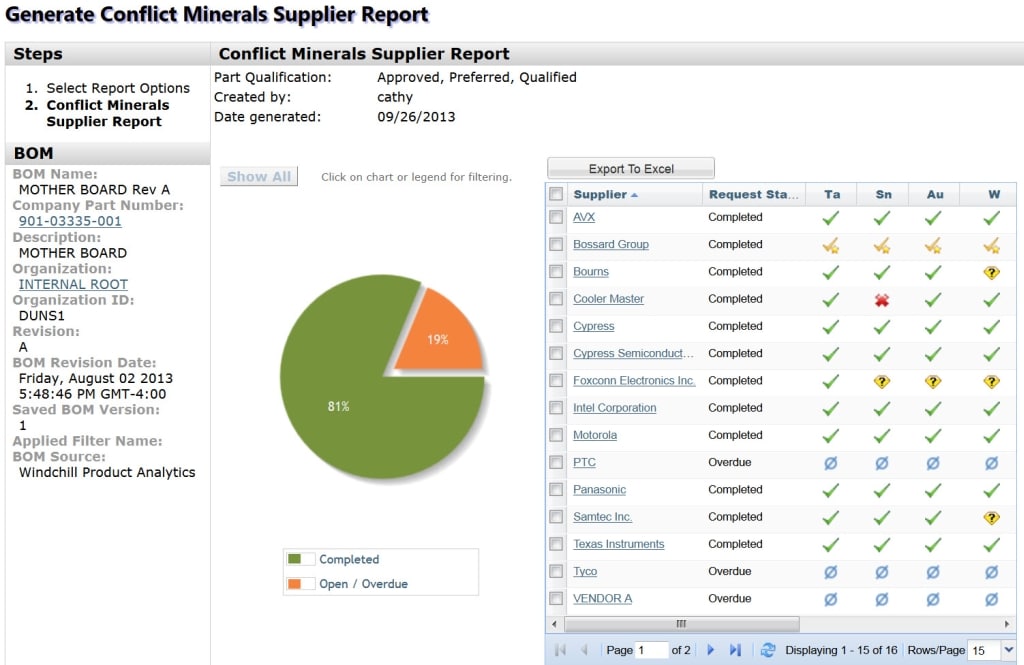Click the W question icon for Foxconn Electronics
Screen dimensions: 1024x665
tap(991, 381)
